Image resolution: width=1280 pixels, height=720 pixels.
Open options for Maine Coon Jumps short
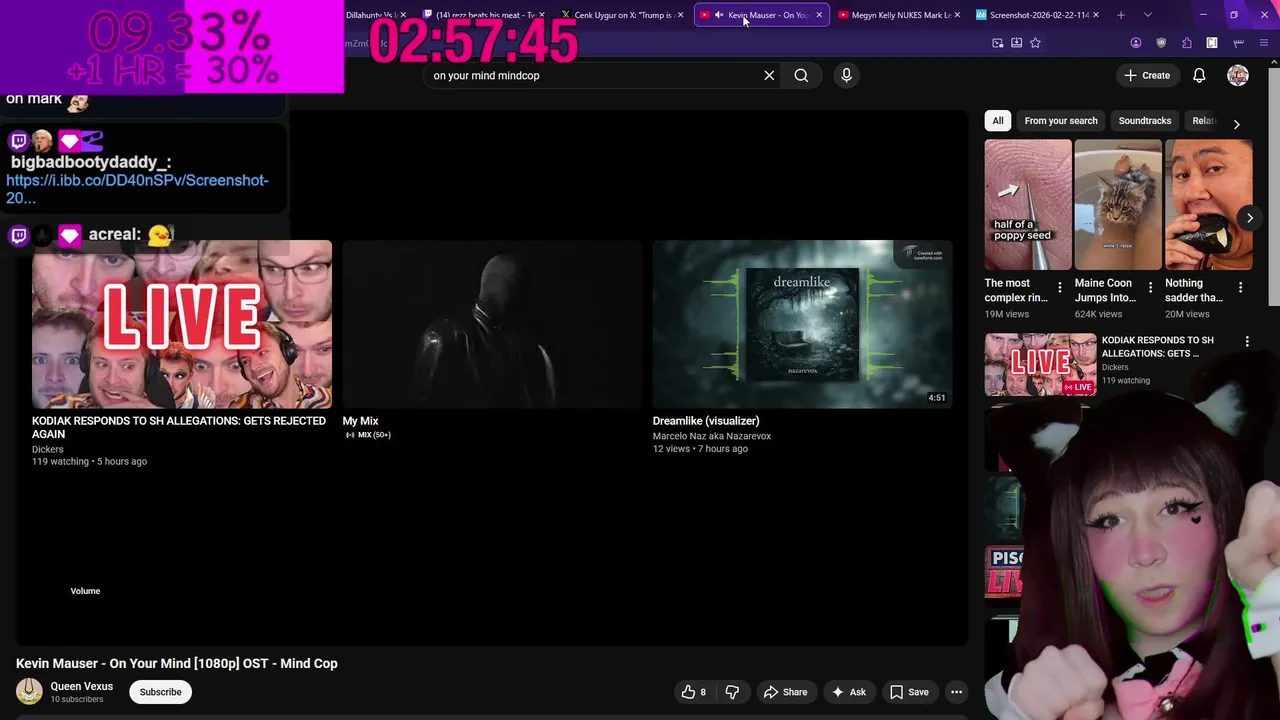(x=1150, y=287)
